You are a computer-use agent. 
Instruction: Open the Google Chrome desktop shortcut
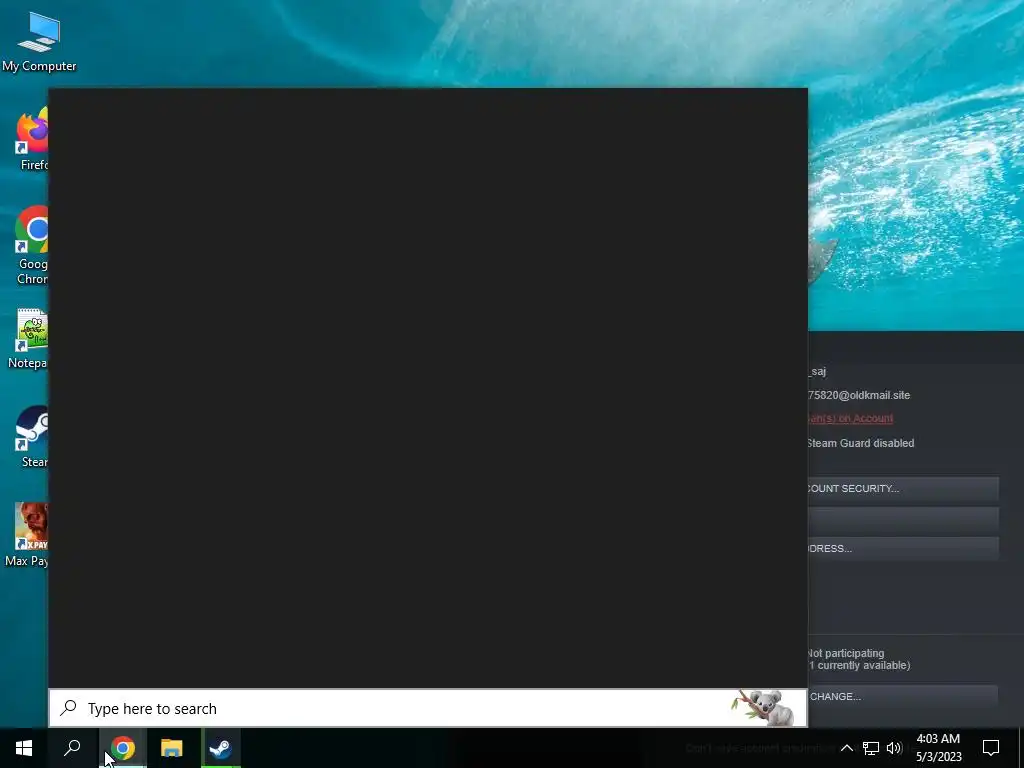[33, 246]
